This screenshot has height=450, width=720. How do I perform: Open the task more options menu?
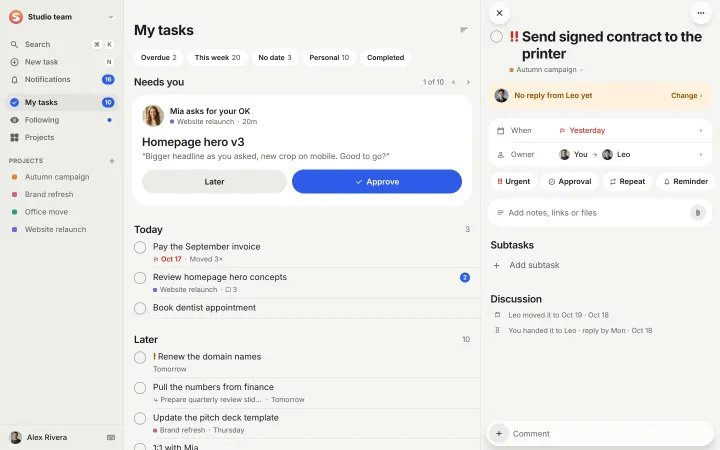[x=701, y=13]
